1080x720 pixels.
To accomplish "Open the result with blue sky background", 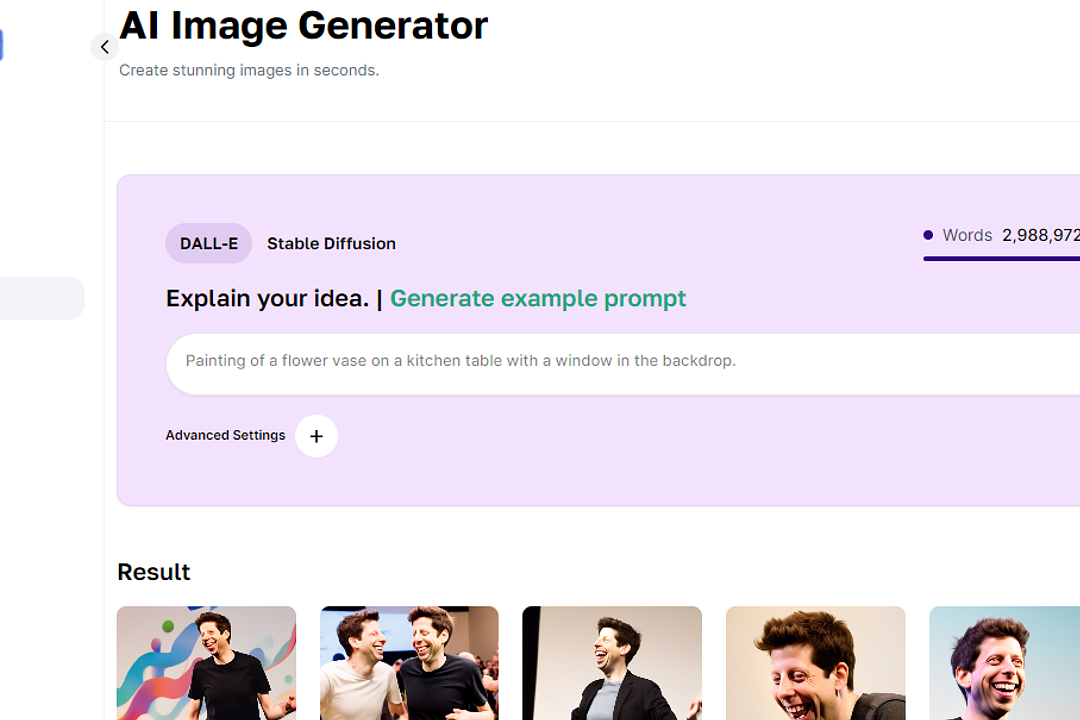I will coord(1004,663).
